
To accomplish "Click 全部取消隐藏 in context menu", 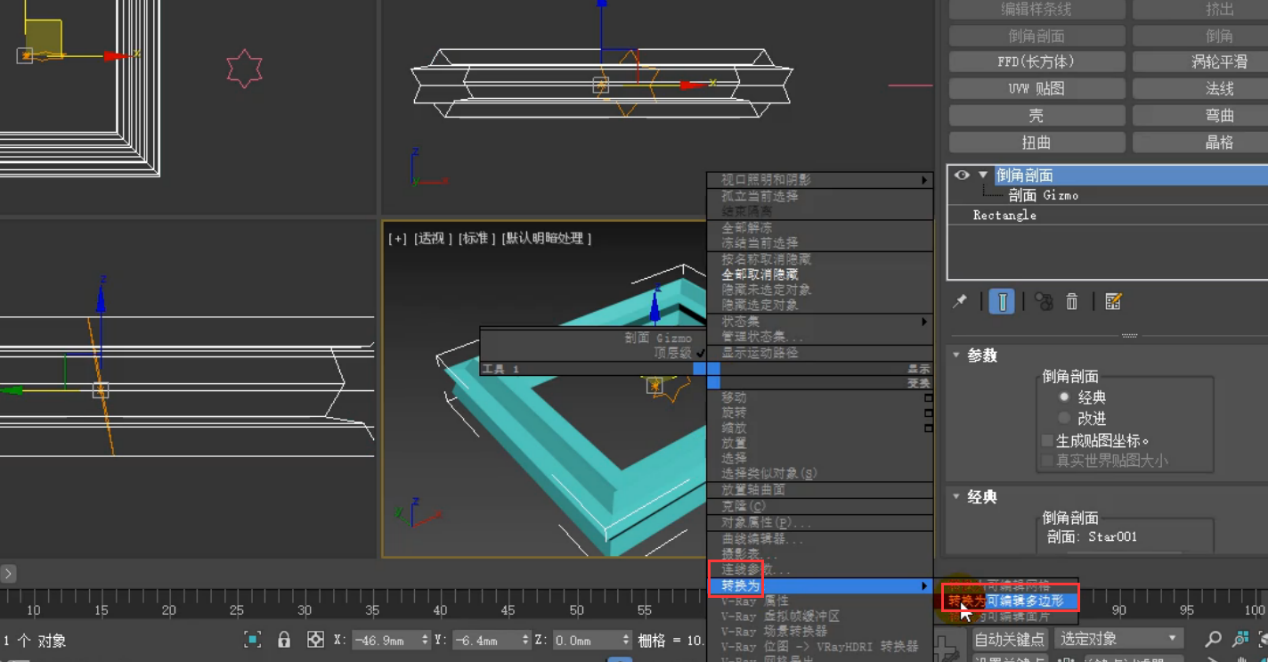I will (760, 274).
